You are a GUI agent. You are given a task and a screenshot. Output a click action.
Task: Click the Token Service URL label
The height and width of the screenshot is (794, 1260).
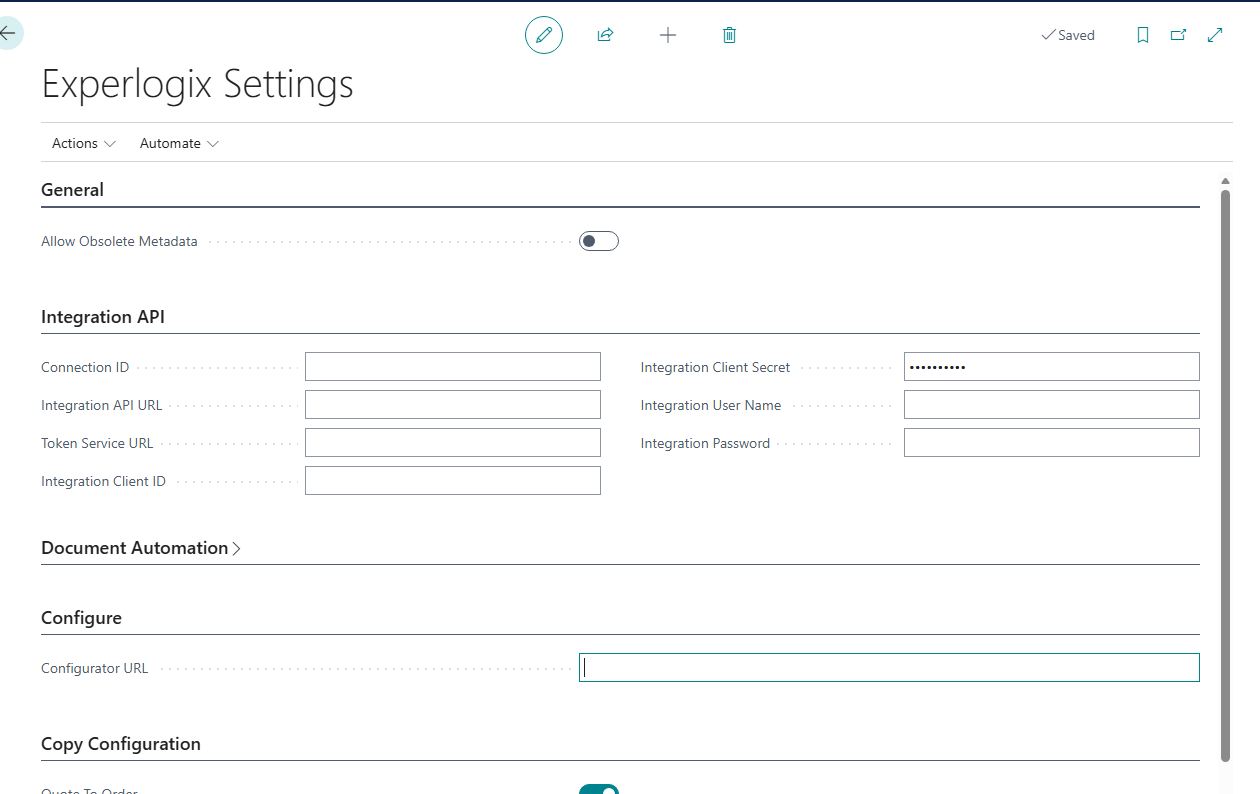97,443
